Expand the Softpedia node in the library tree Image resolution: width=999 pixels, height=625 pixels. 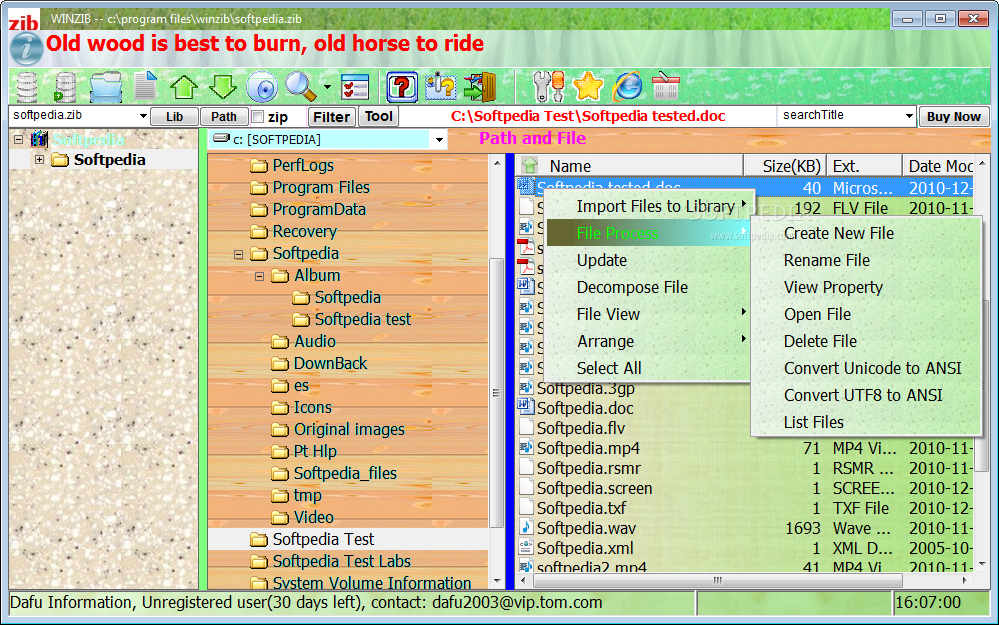coord(40,159)
